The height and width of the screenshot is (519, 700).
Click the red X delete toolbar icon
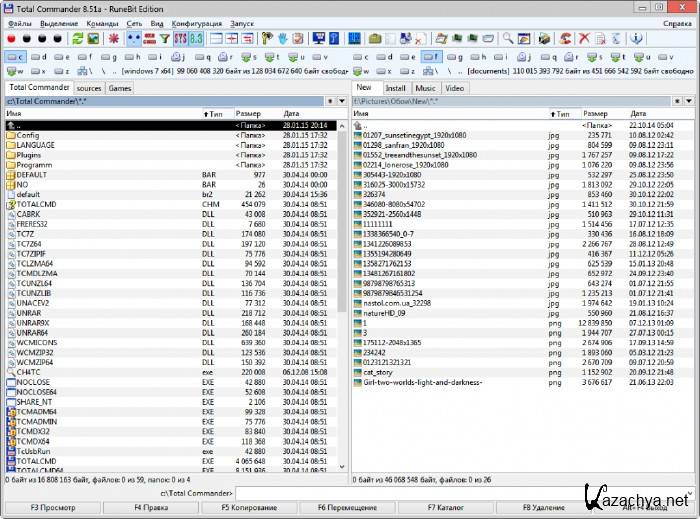582,38
